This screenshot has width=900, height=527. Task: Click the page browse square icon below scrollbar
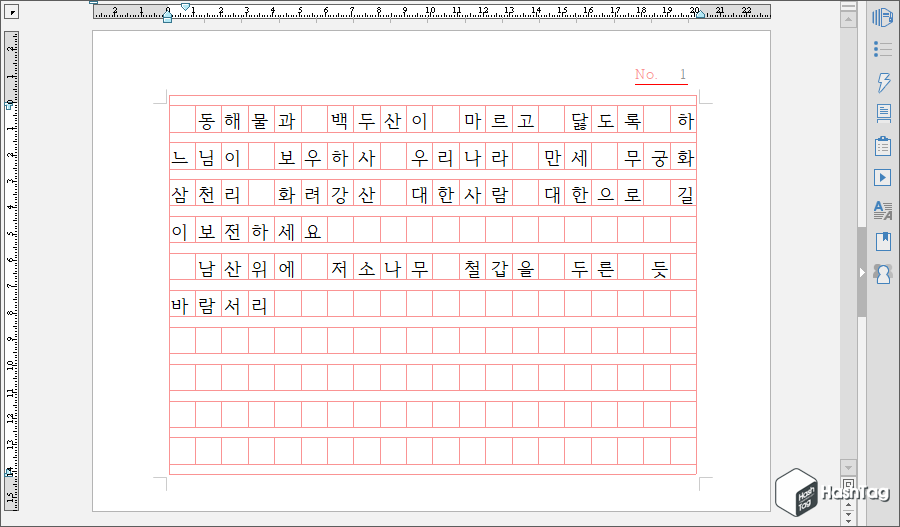(x=848, y=485)
